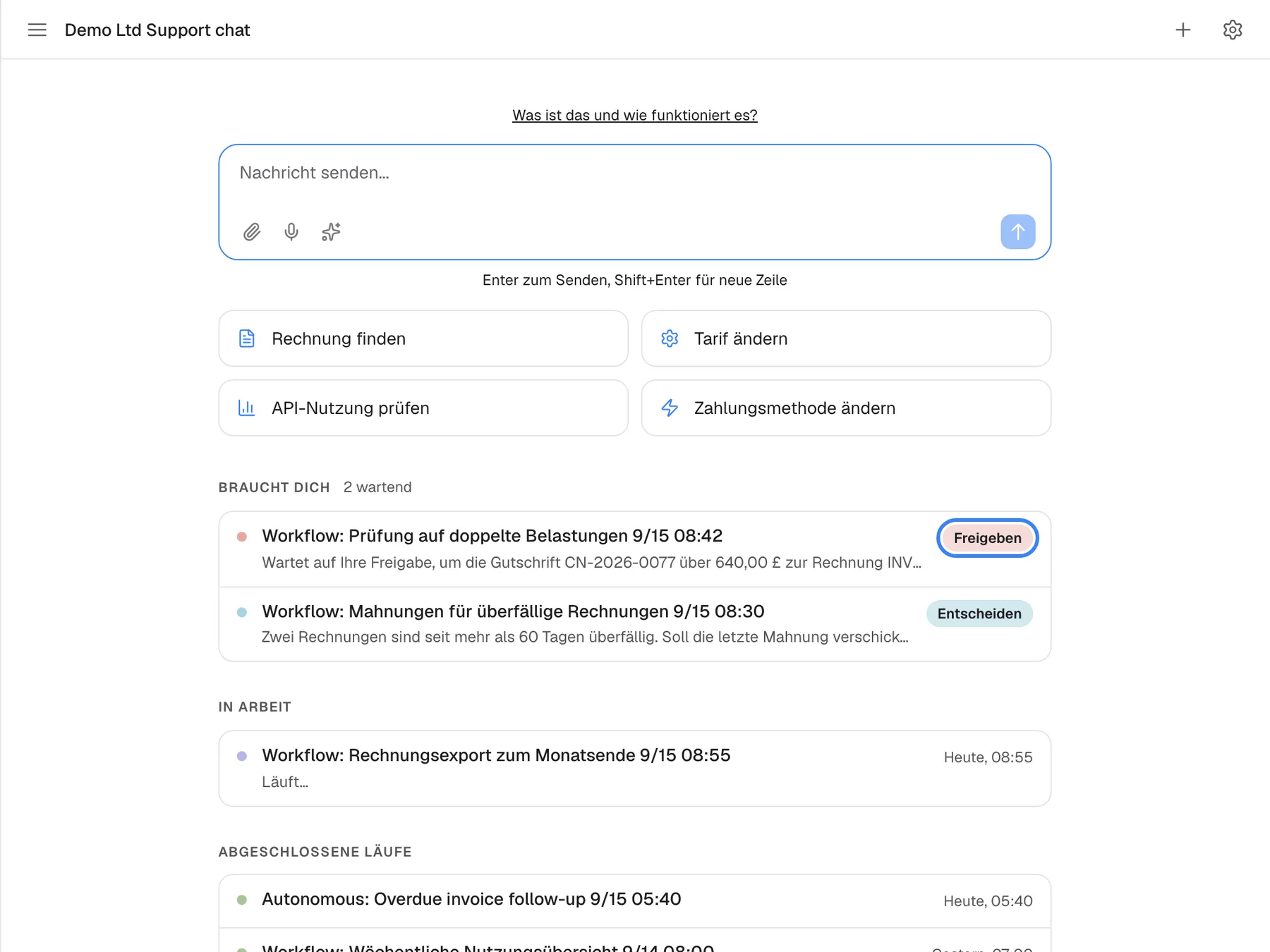The image size is (1270, 952).
Task: Click red status dot of doppelte Belastungen
Action: click(242, 537)
